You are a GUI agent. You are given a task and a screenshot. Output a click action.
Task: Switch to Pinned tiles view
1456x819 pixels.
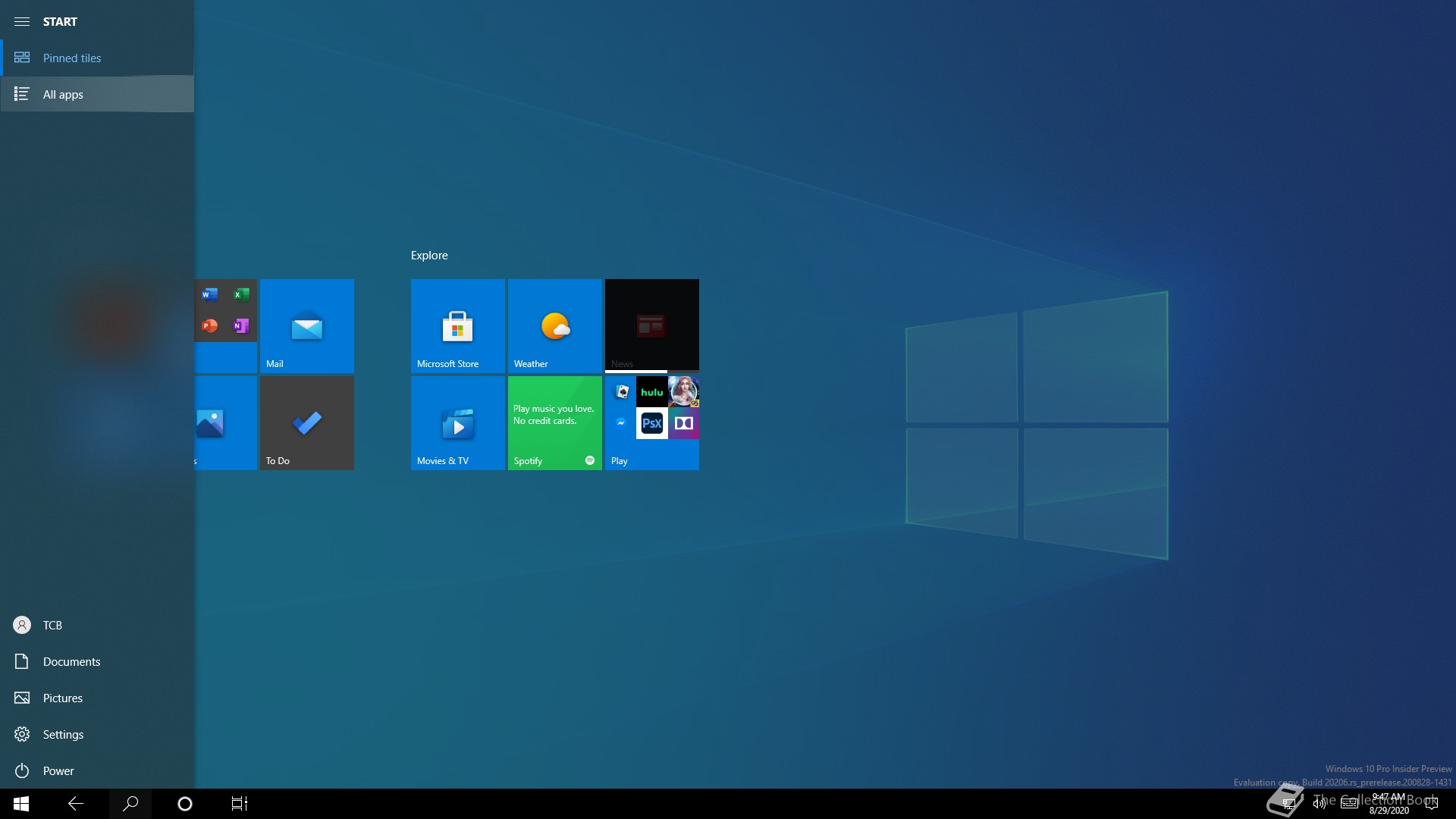(97, 58)
